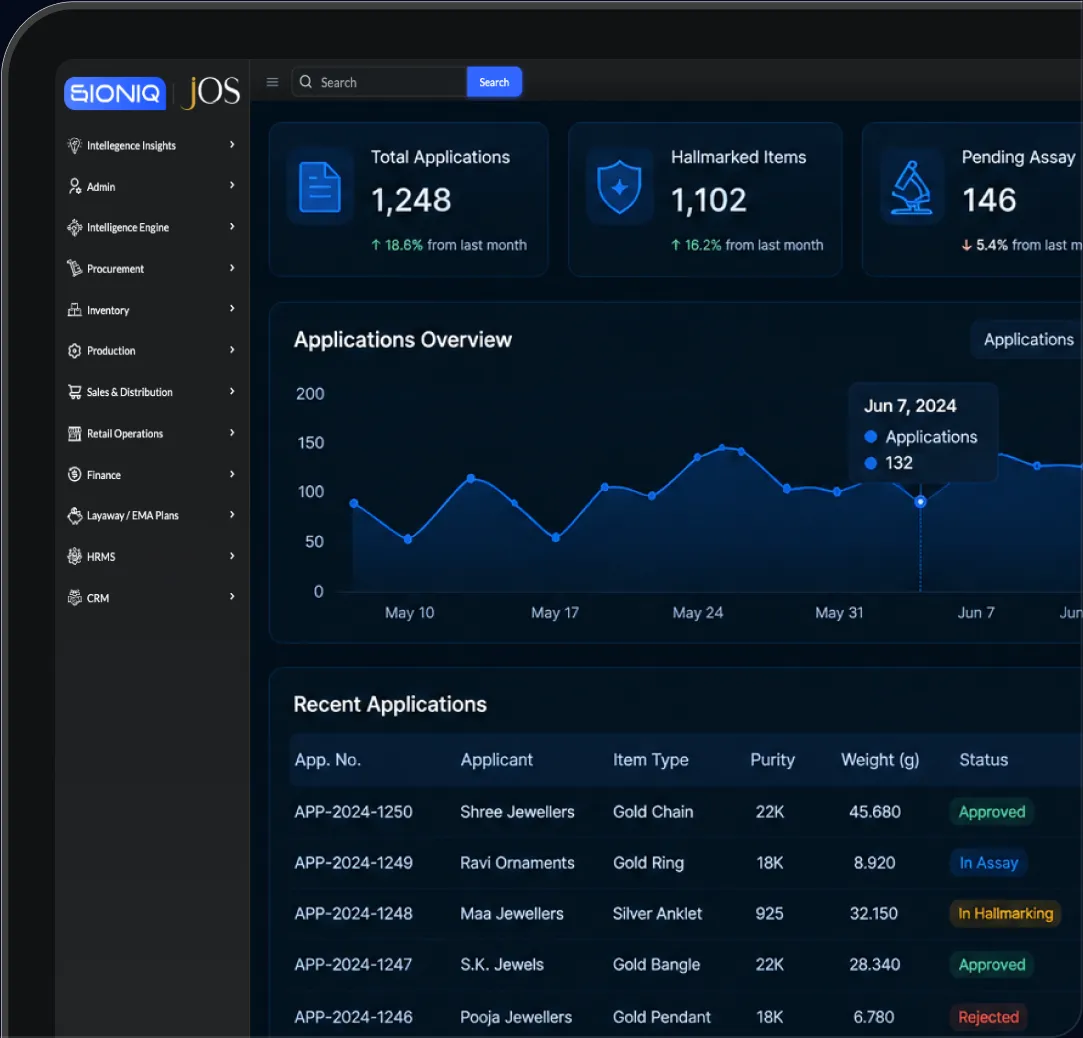Click the Purity column header
The image size is (1083, 1038).
[x=772, y=760]
